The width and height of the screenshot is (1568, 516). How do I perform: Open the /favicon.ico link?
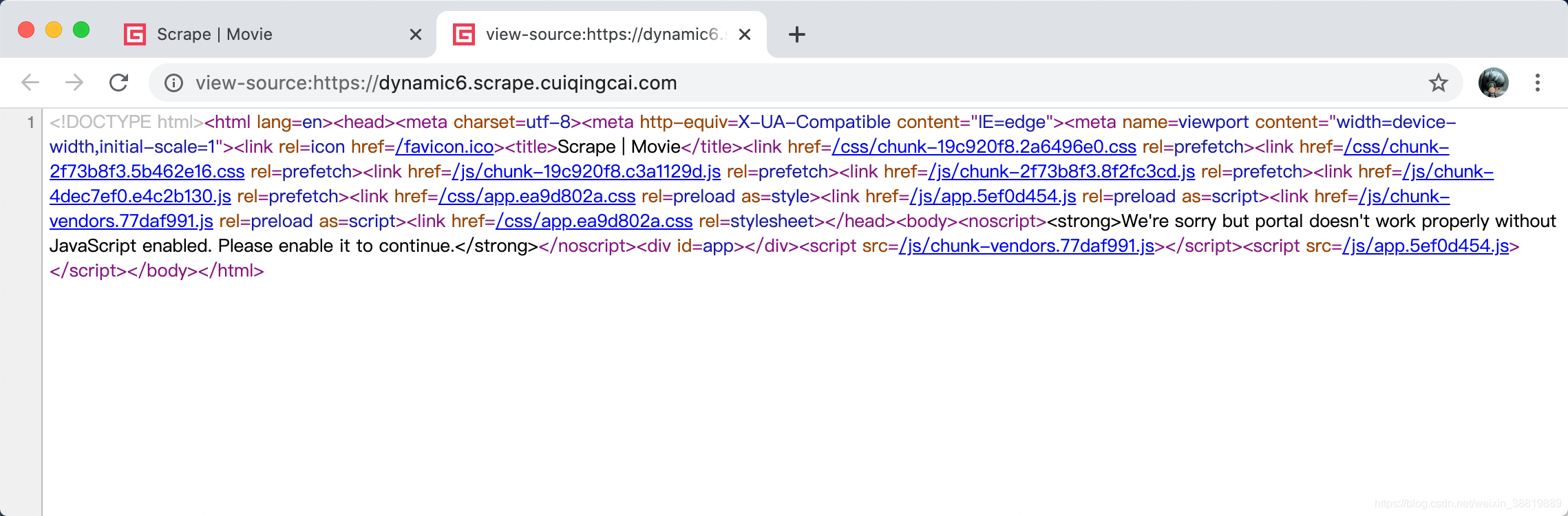click(445, 147)
